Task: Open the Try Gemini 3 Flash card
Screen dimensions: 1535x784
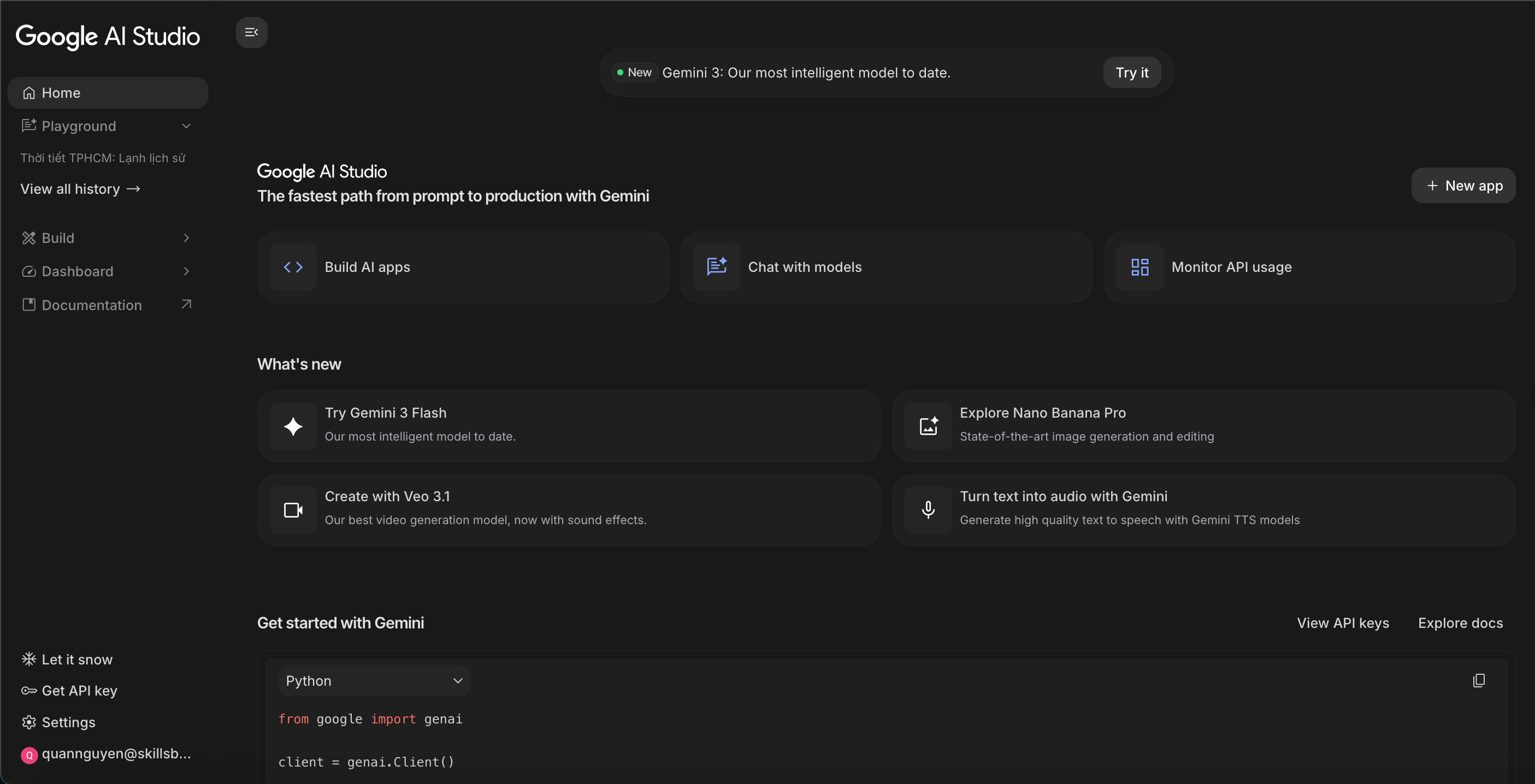Action: point(569,426)
